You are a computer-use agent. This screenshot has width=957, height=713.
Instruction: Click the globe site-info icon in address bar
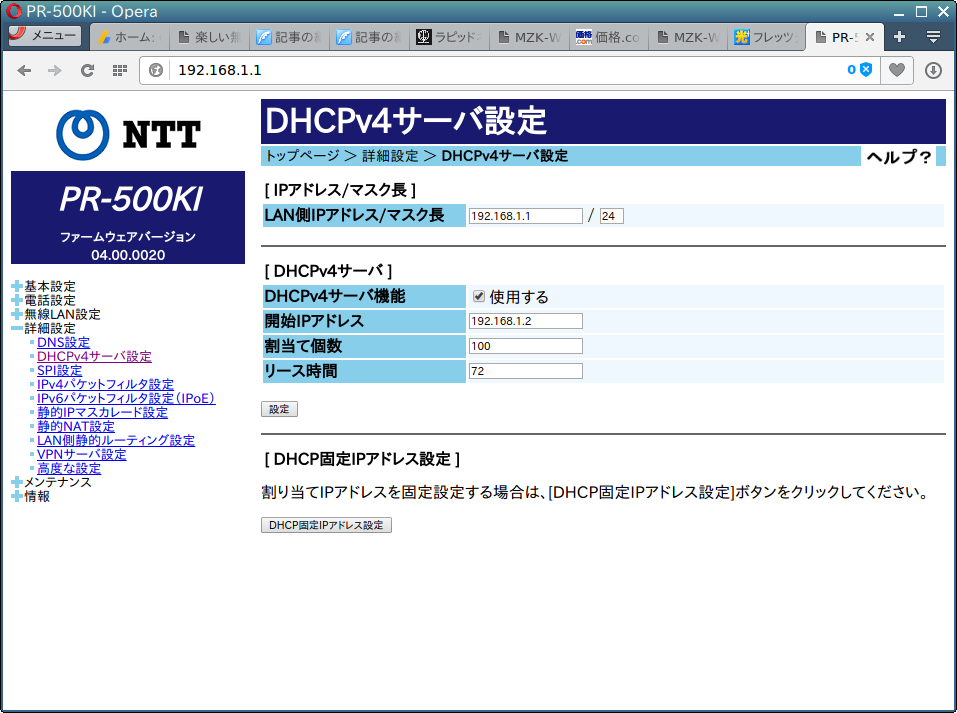156,70
